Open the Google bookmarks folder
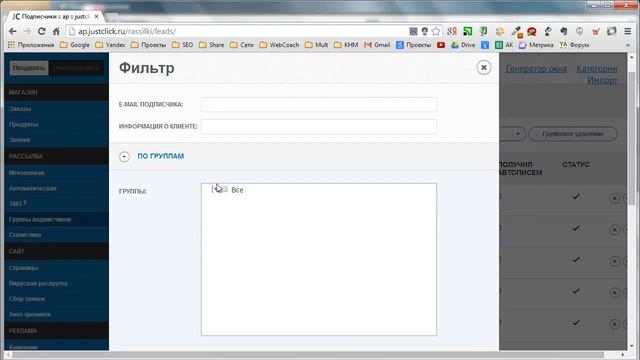This screenshot has width=640, height=360. click(x=75, y=45)
